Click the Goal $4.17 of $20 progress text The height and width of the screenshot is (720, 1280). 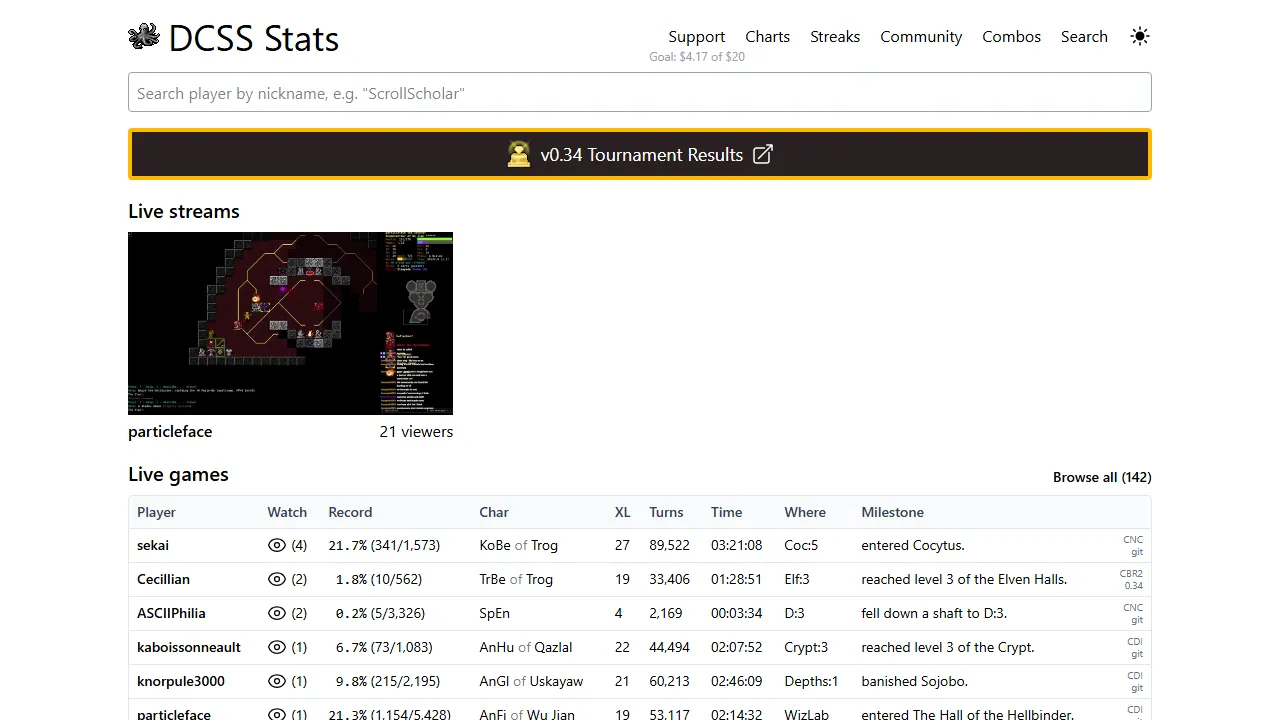(697, 57)
